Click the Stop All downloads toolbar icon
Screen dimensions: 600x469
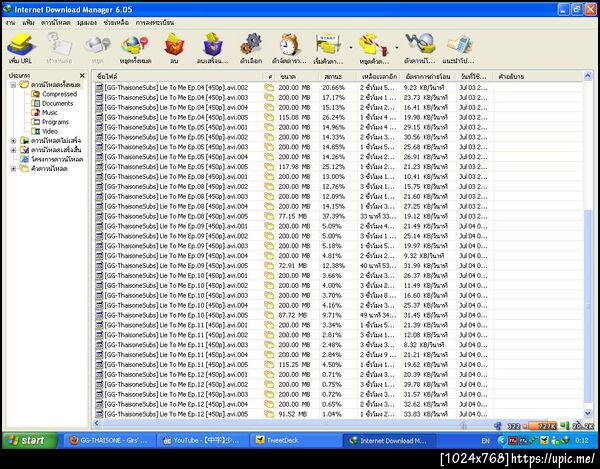[x=135, y=45]
